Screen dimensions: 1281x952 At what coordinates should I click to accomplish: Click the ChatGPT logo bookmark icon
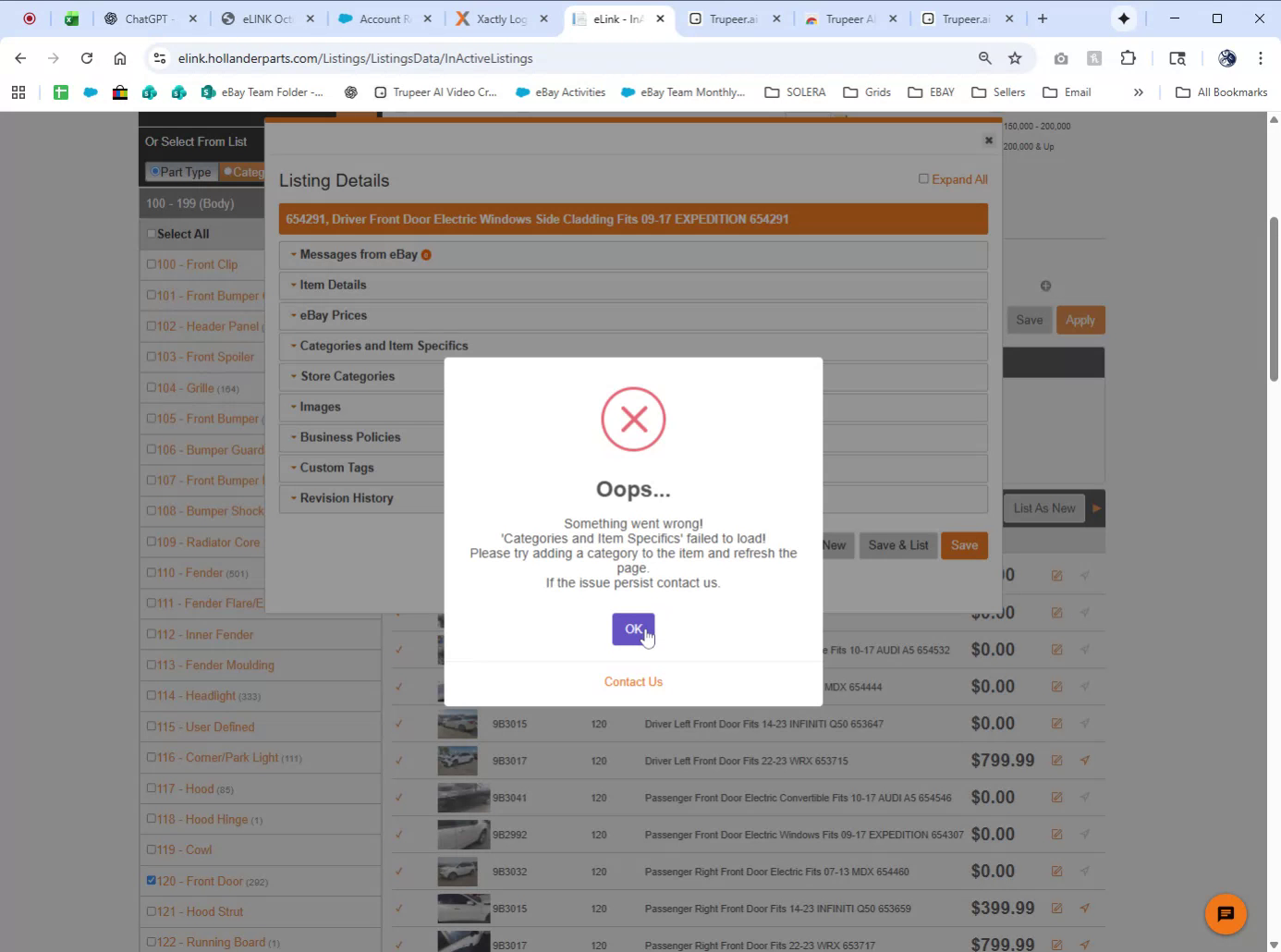(x=350, y=92)
